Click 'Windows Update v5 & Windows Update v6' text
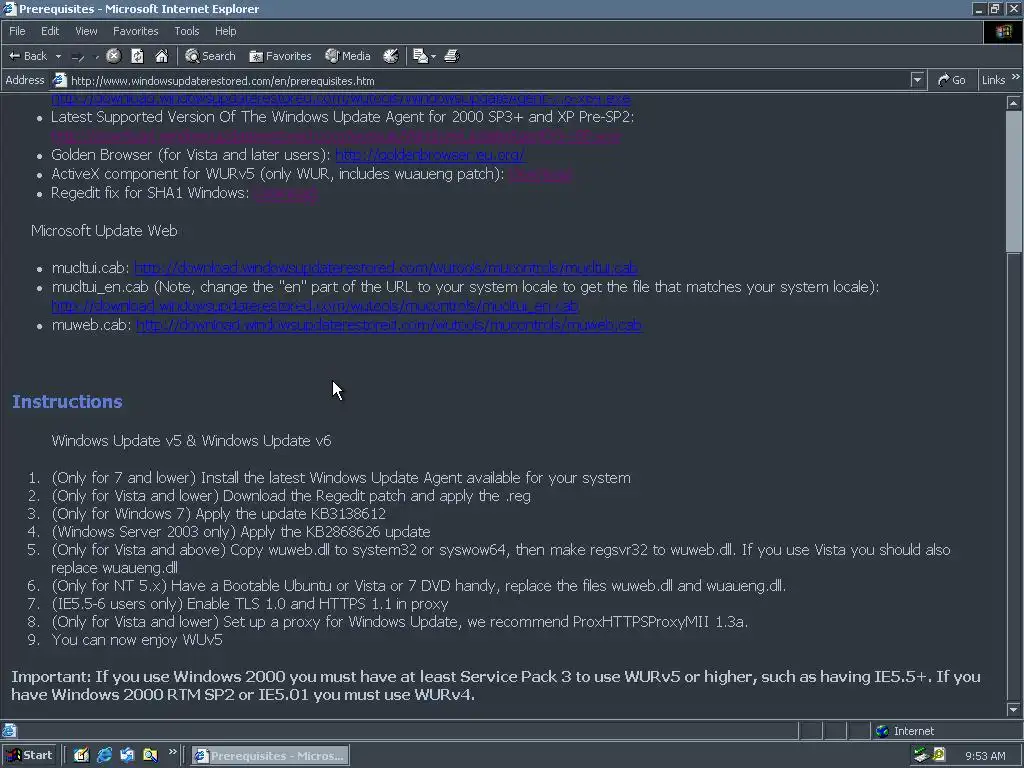The image size is (1024, 768). tap(191, 441)
